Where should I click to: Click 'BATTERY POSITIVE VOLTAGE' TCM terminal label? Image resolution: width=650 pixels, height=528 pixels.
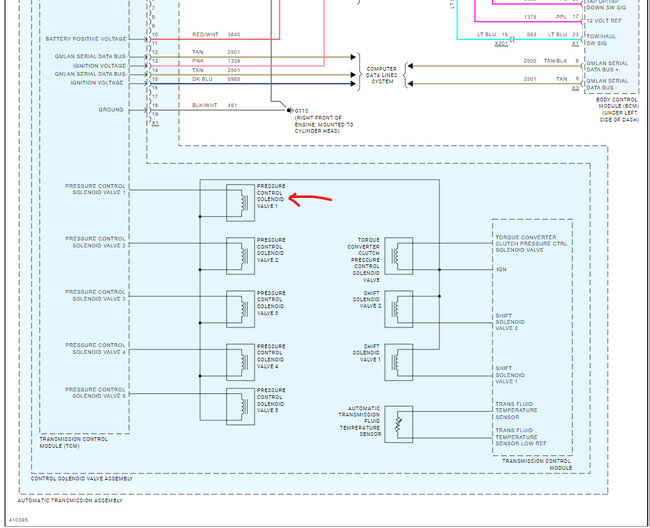click(x=86, y=39)
